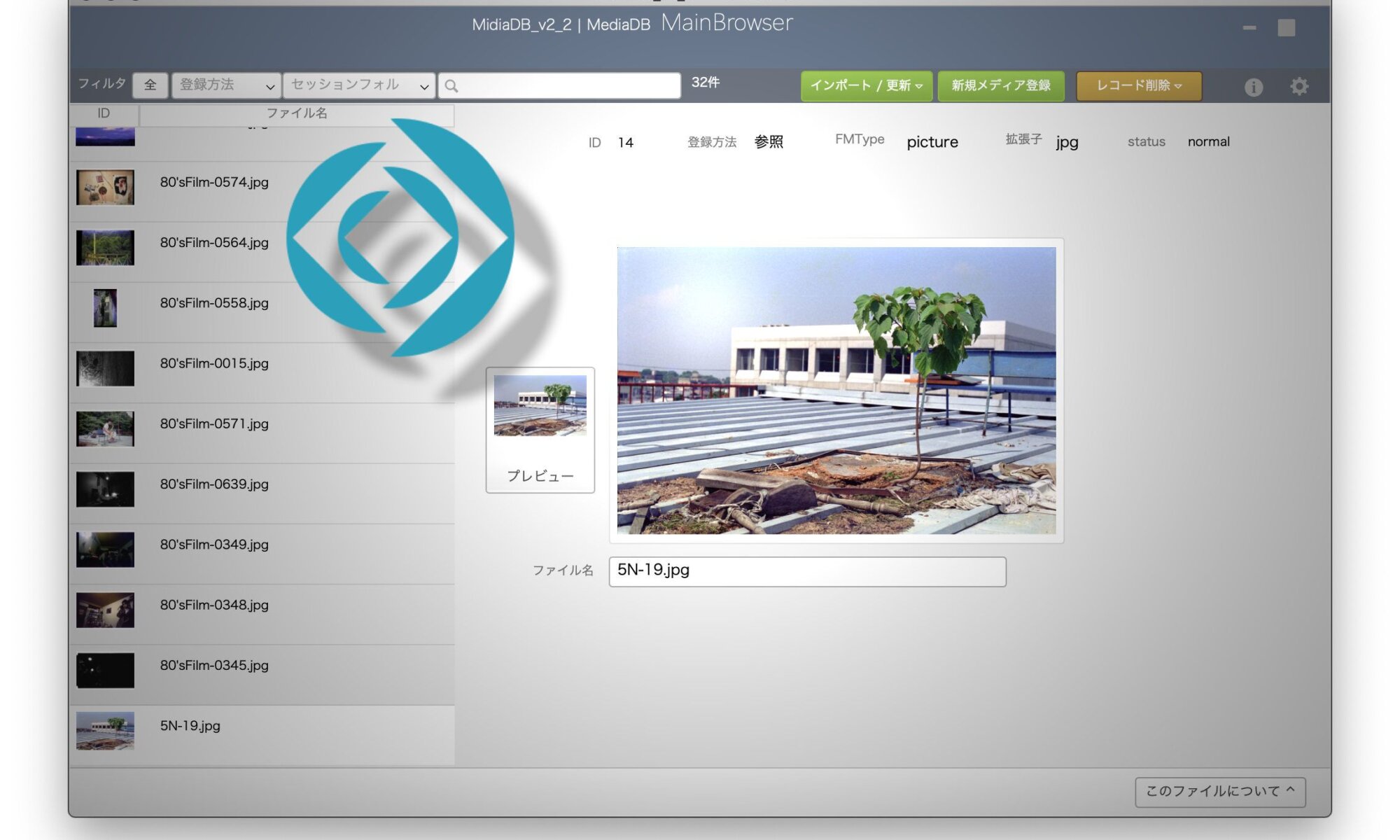Image resolution: width=1400 pixels, height=840 pixels.
Task: Select row 80'sFilm-0571.jpg
Action: point(262,433)
